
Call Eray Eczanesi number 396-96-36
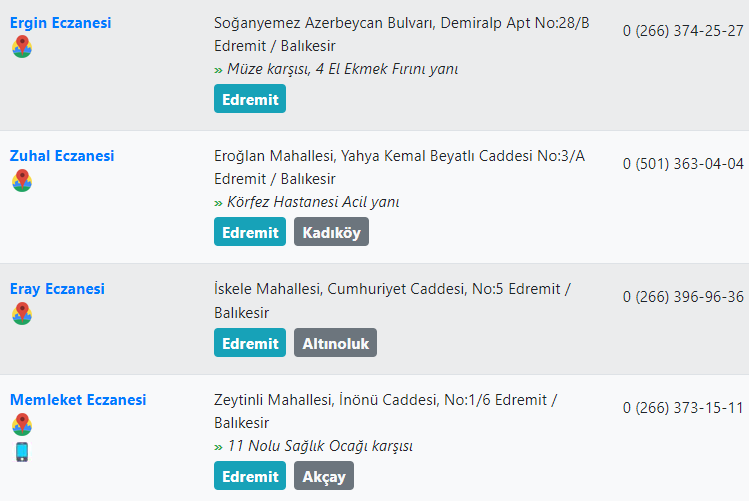pos(683,297)
